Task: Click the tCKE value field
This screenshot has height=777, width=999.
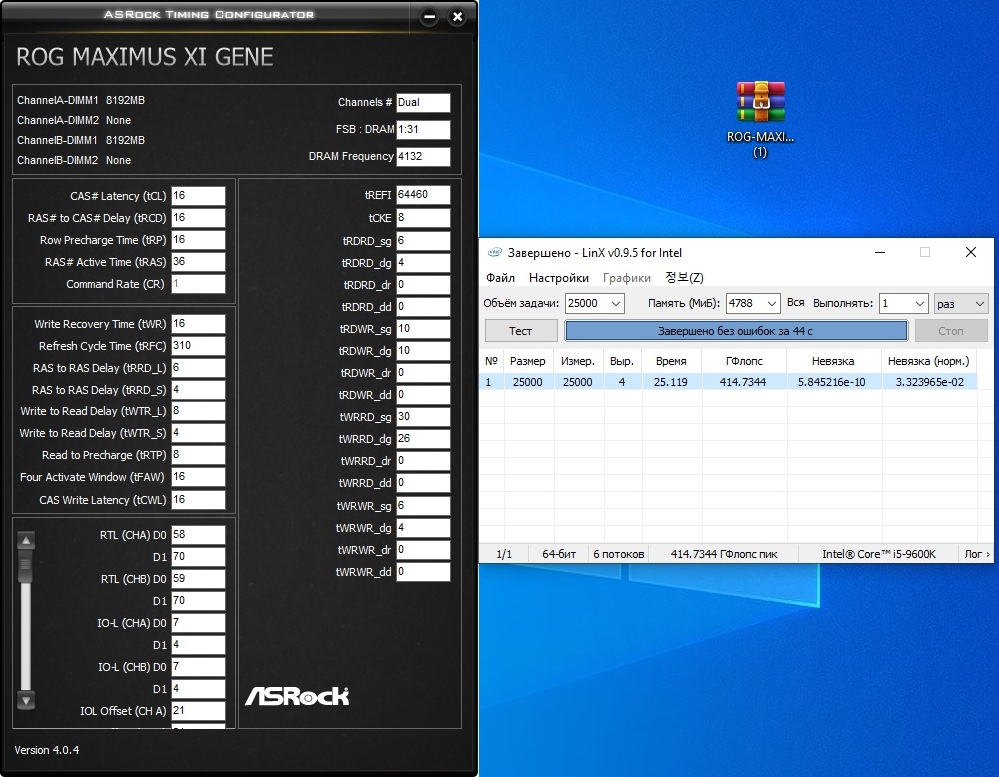Action: pyautogui.click(x=423, y=218)
